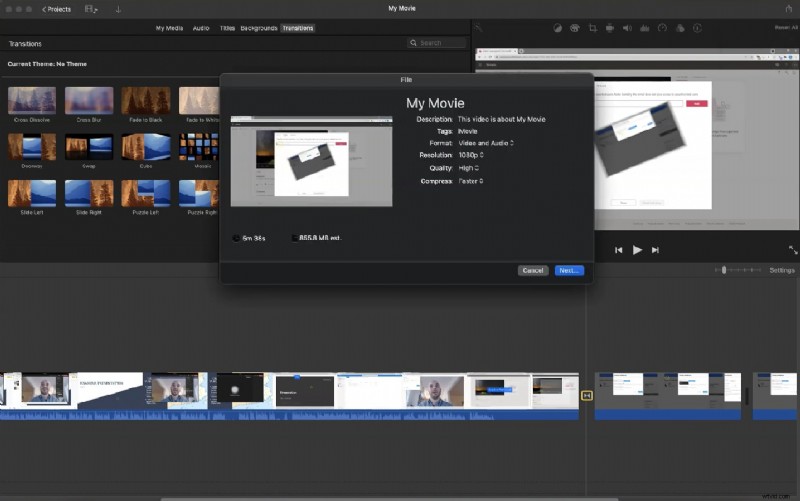Viewport: 800px width, 501px height.
Task: Select the Fade to Black transition
Action: (x=146, y=101)
